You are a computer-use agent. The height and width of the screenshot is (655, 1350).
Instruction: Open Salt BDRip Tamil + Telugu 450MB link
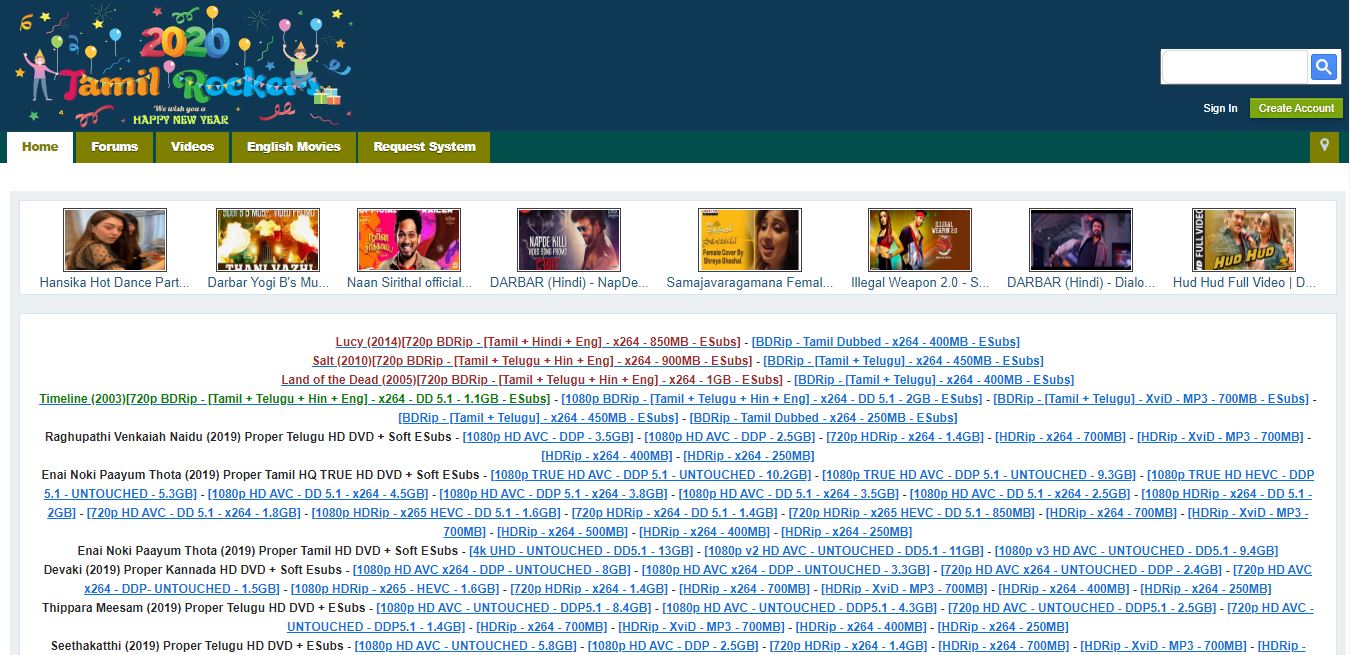(903, 361)
